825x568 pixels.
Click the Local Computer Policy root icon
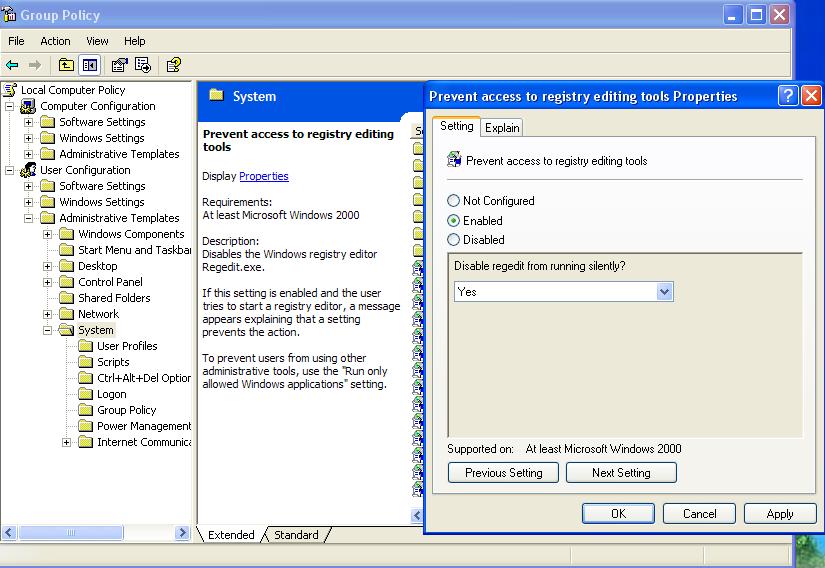(10, 90)
